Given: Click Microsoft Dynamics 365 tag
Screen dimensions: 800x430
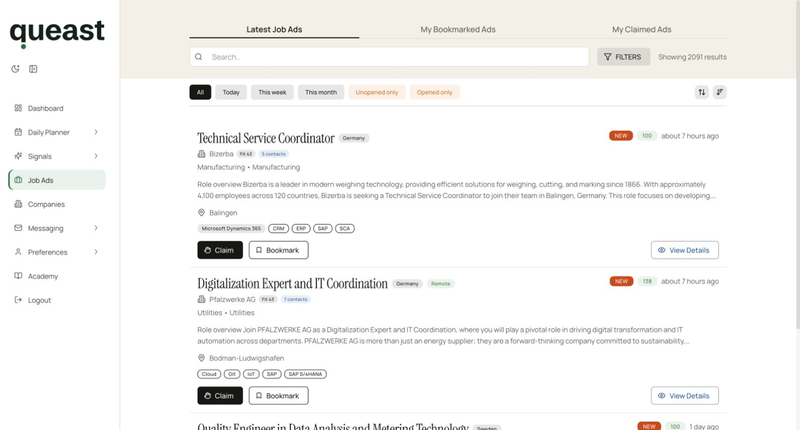Looking at the screenshot, I should point(231,229).
